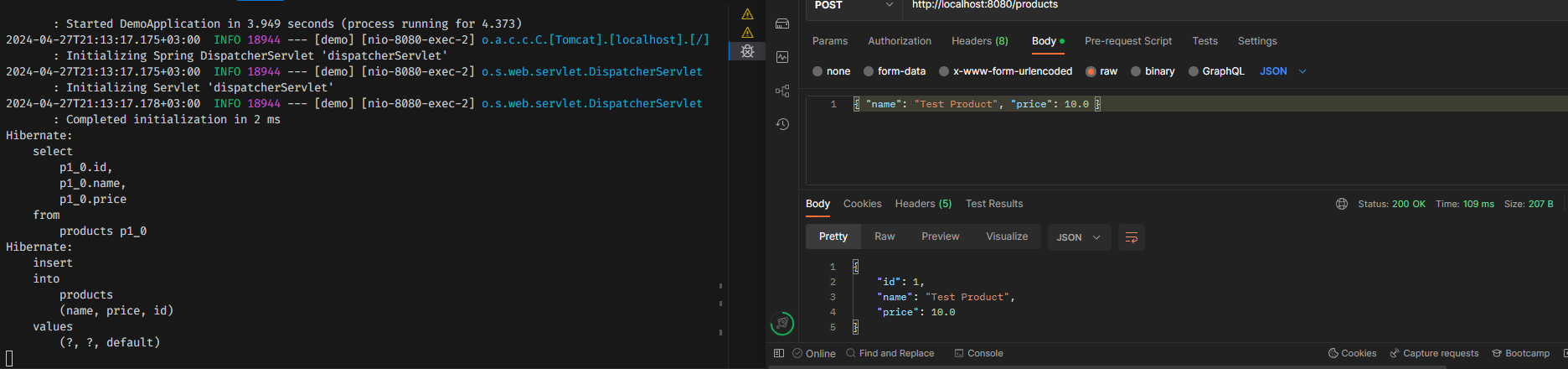The width and height of the screenshot is (1568, 369).
Task: Toggle line wrap icon in response viewer
Action: point(1131,237)
